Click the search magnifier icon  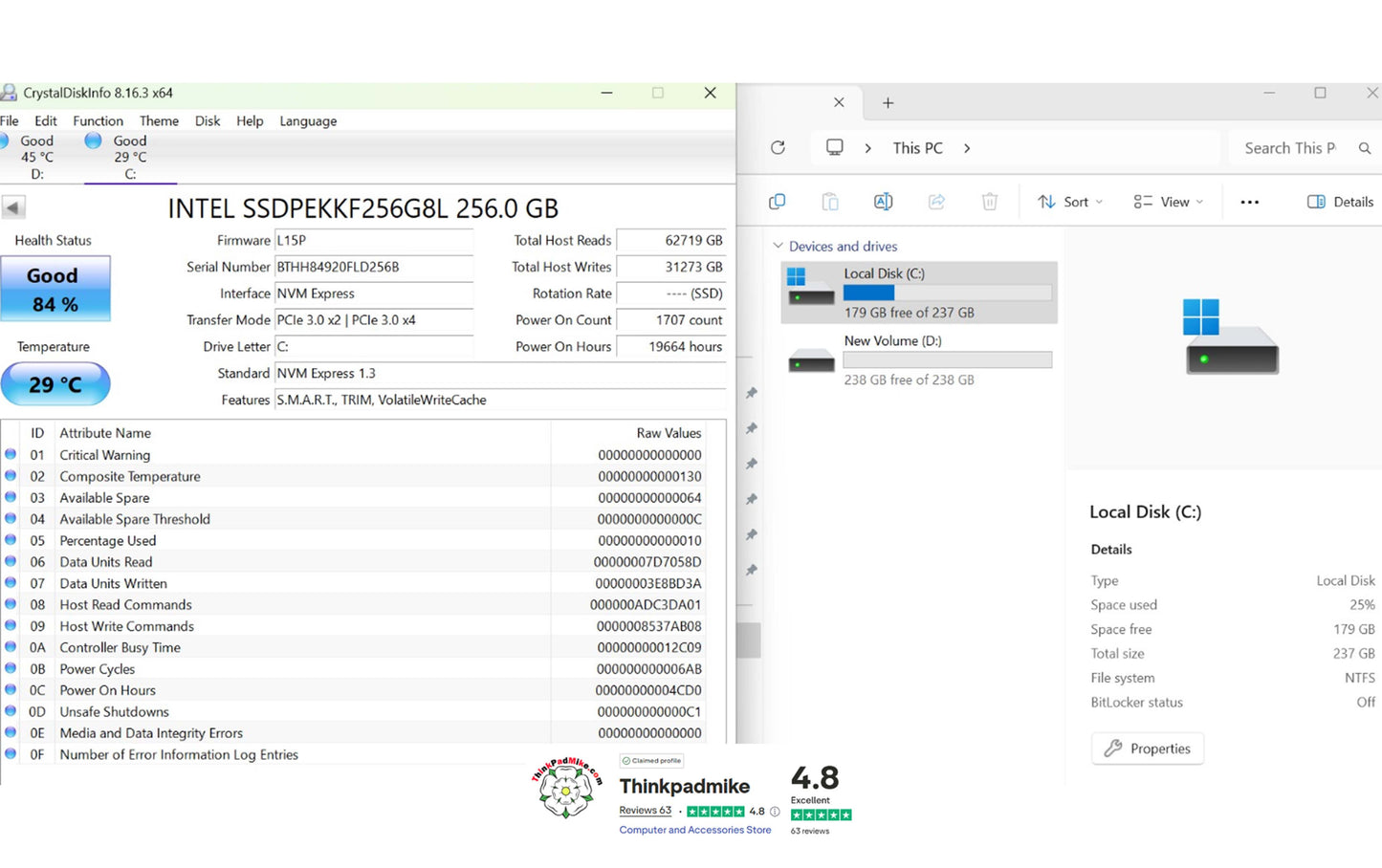point(1365,148)
